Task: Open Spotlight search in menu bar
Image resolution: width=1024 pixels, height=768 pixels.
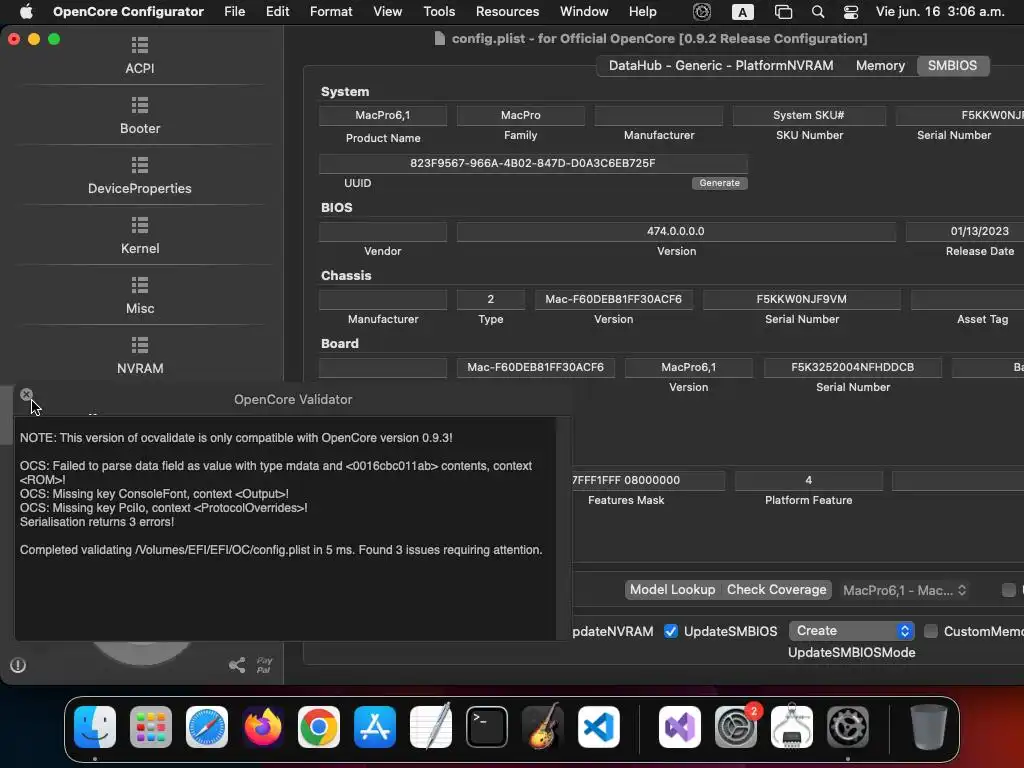Action: pos(818,12)
